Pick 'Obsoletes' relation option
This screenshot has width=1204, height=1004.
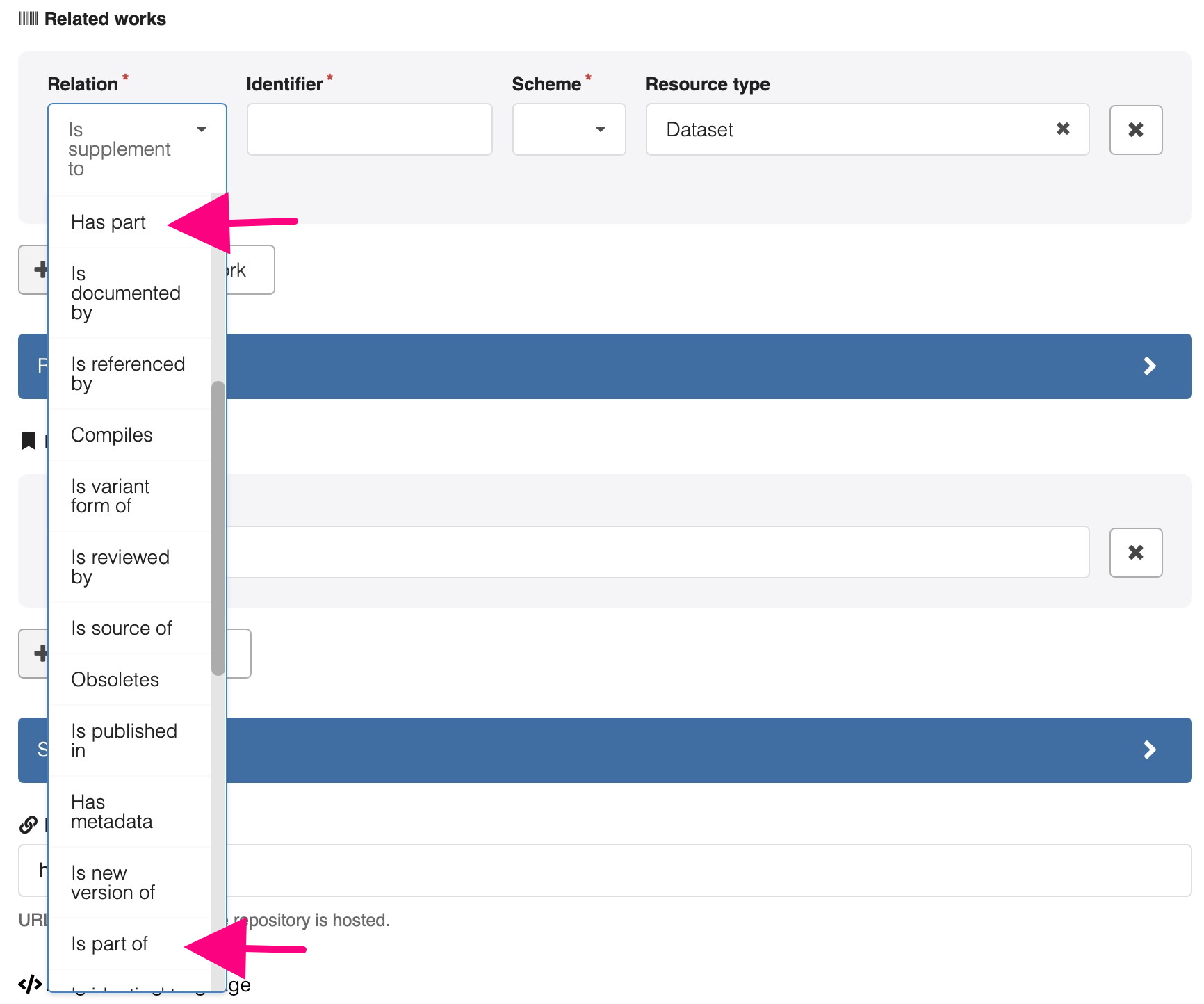(115, 680)
